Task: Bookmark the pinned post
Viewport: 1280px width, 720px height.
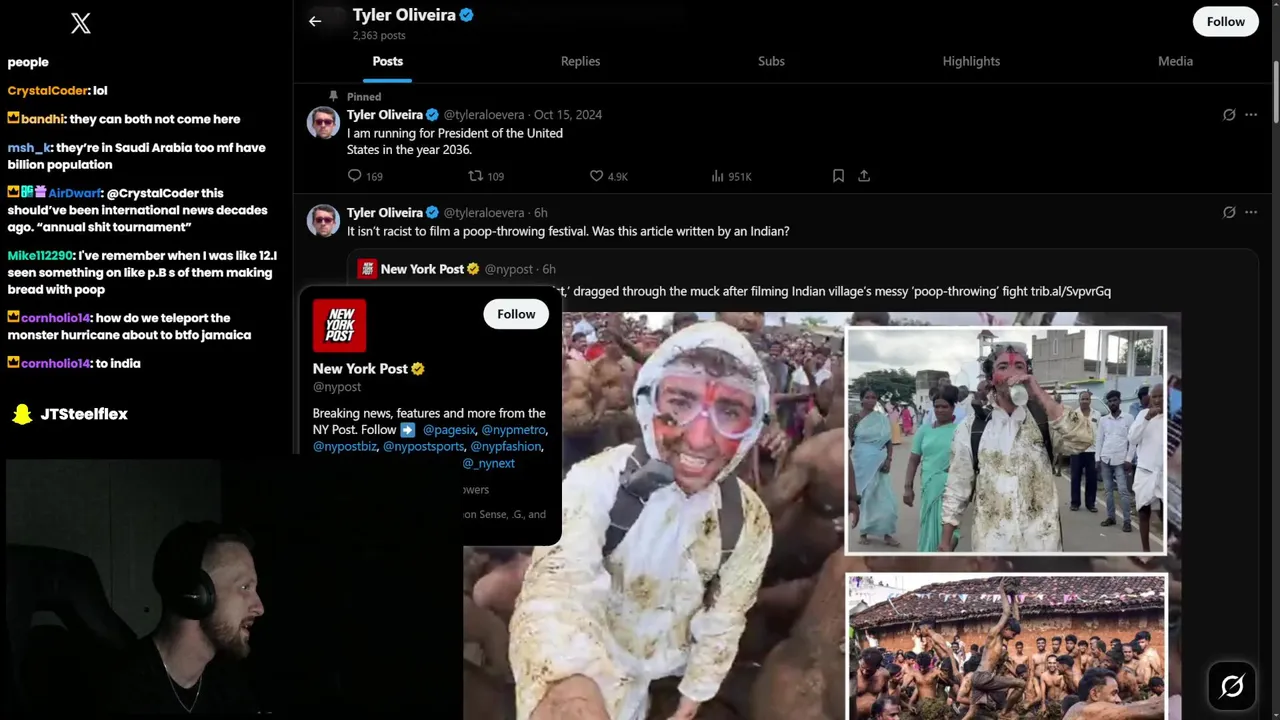Action: (838, 176)
